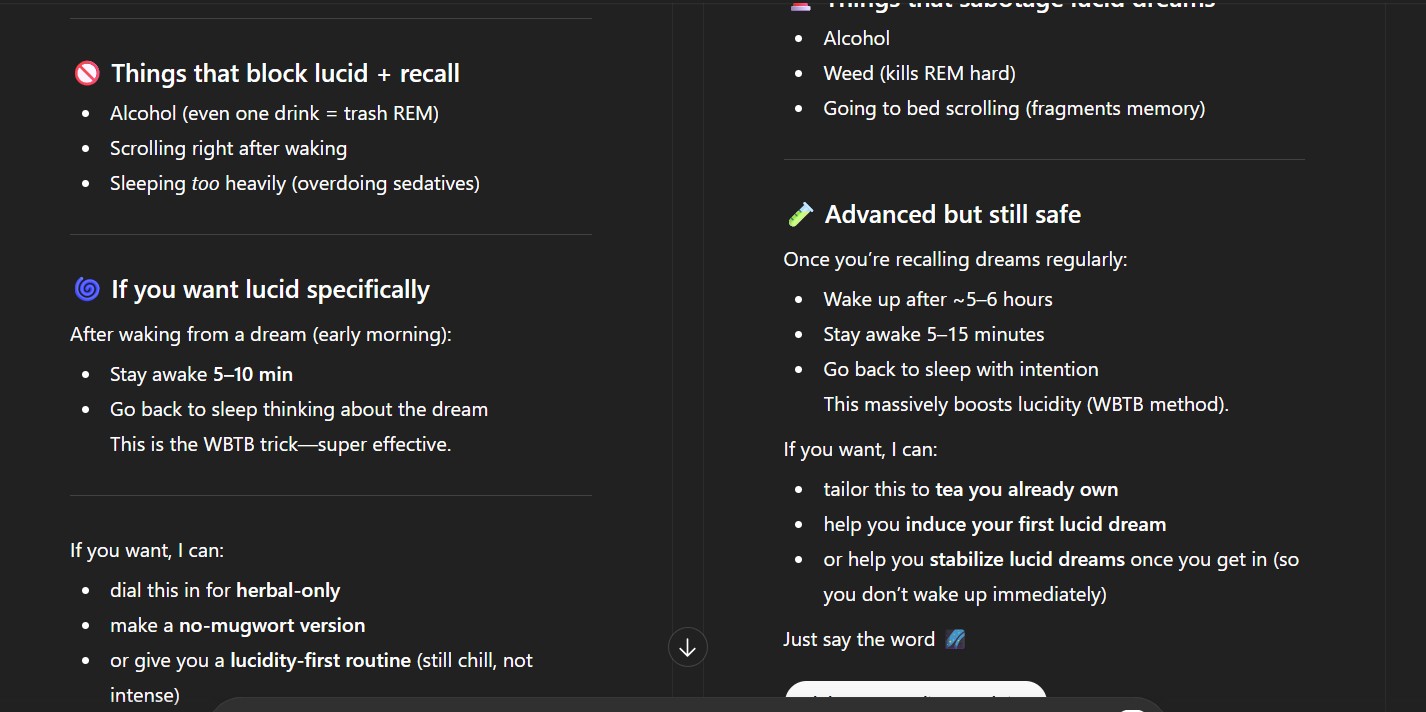Click the bold 'lucidity-first routine' text
The image size is (1426, 712).
click(x=320, y=660)
